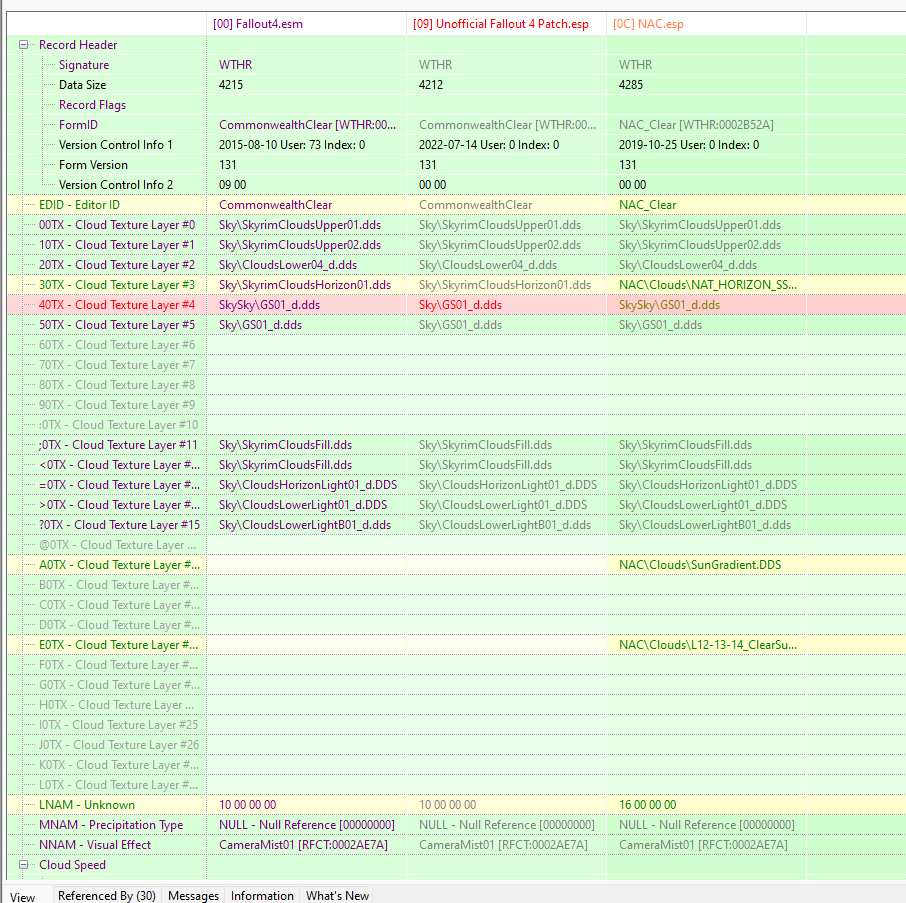Click Fallout4.esm Sky\CloudsLowerLightB01_d.dds cell

point(305,525)
